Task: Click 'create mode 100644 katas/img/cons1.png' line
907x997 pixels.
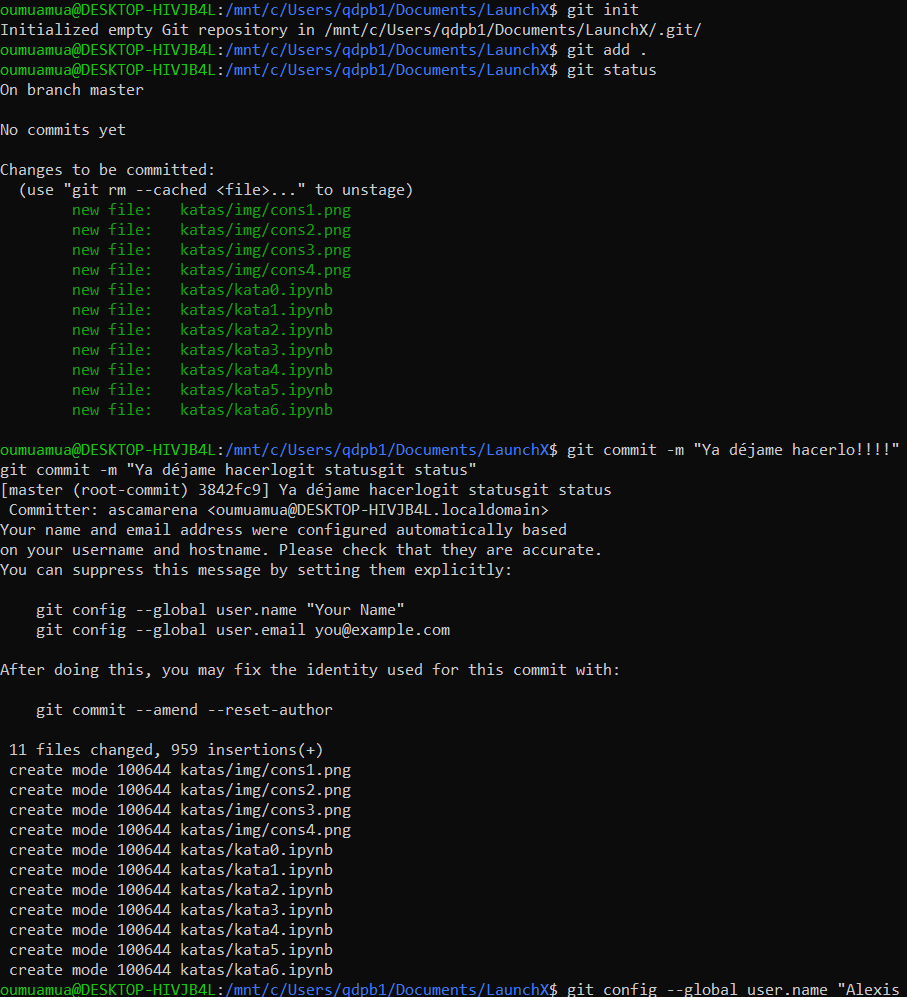Action: point(180,770)
